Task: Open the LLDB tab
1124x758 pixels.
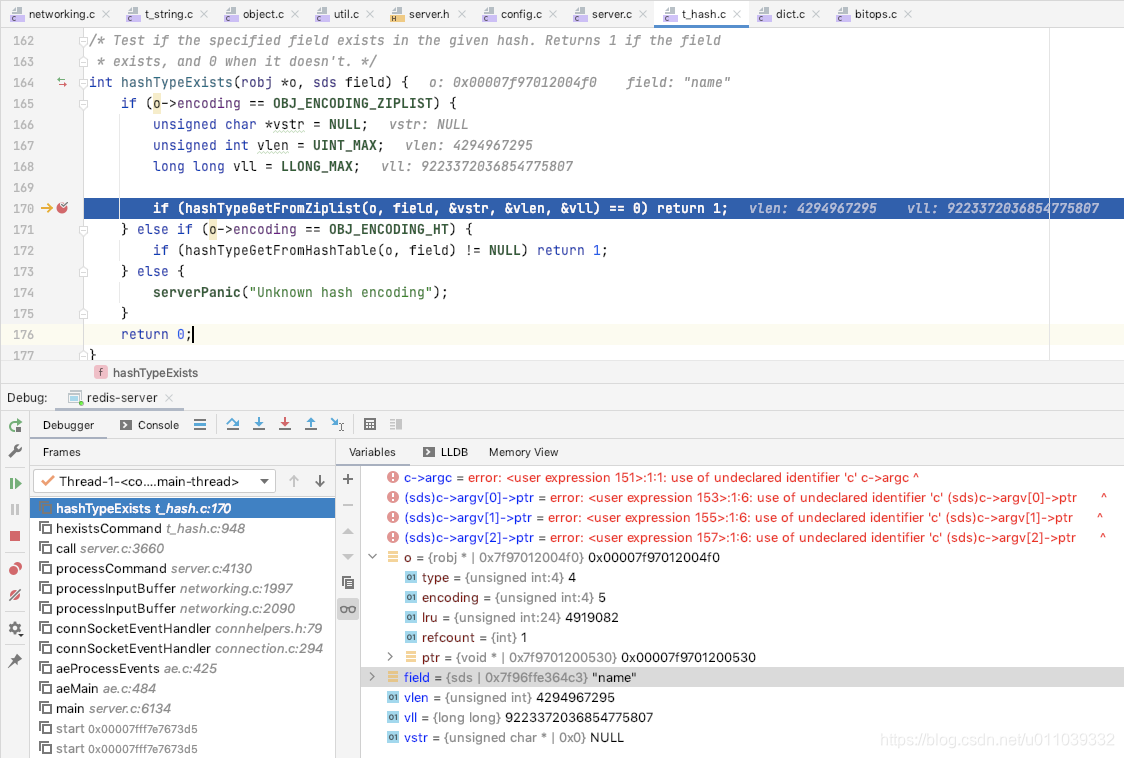Action: (x=445, y=452)
